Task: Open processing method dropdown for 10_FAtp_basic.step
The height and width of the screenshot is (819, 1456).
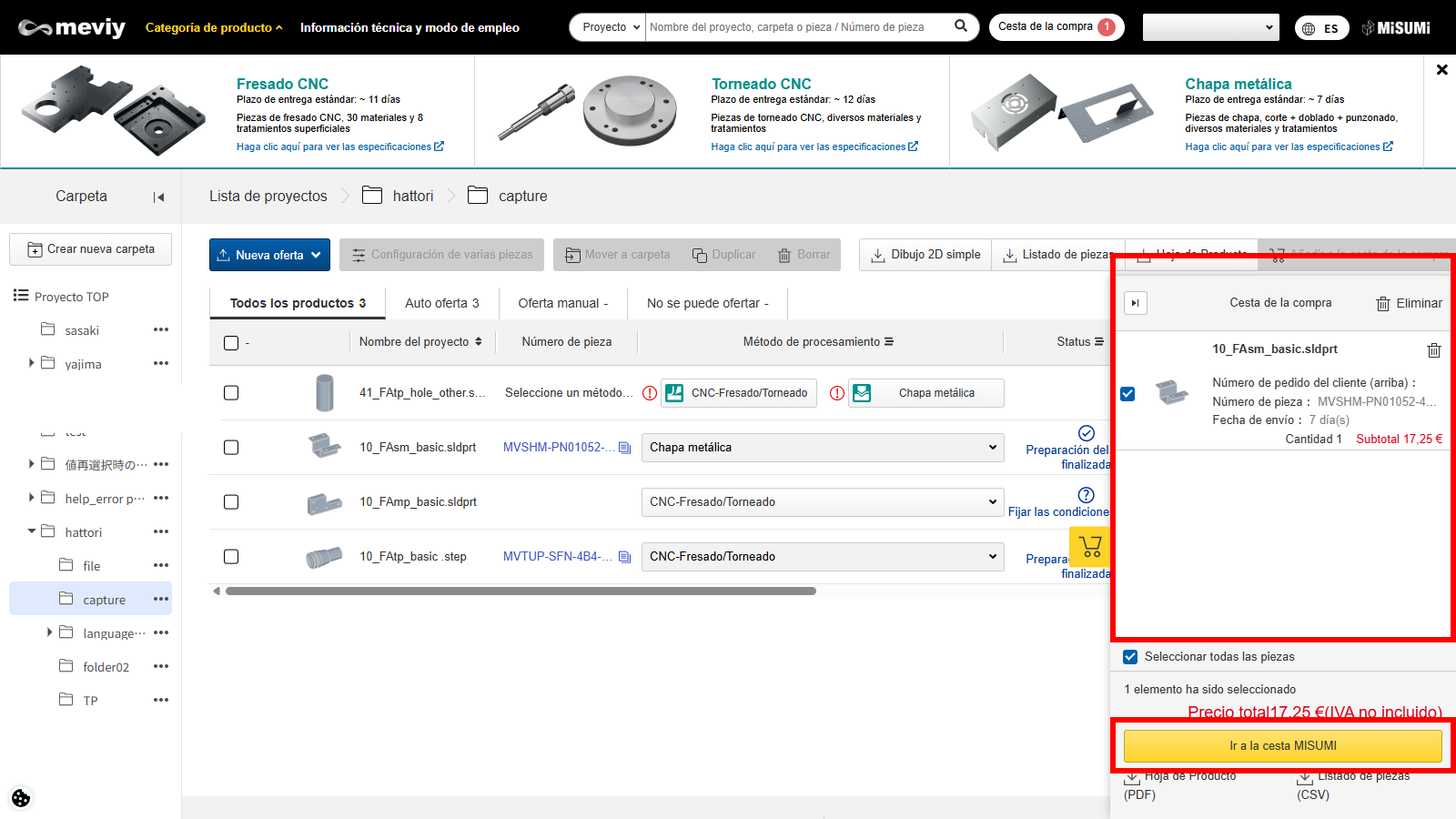Action: (823, 557)
